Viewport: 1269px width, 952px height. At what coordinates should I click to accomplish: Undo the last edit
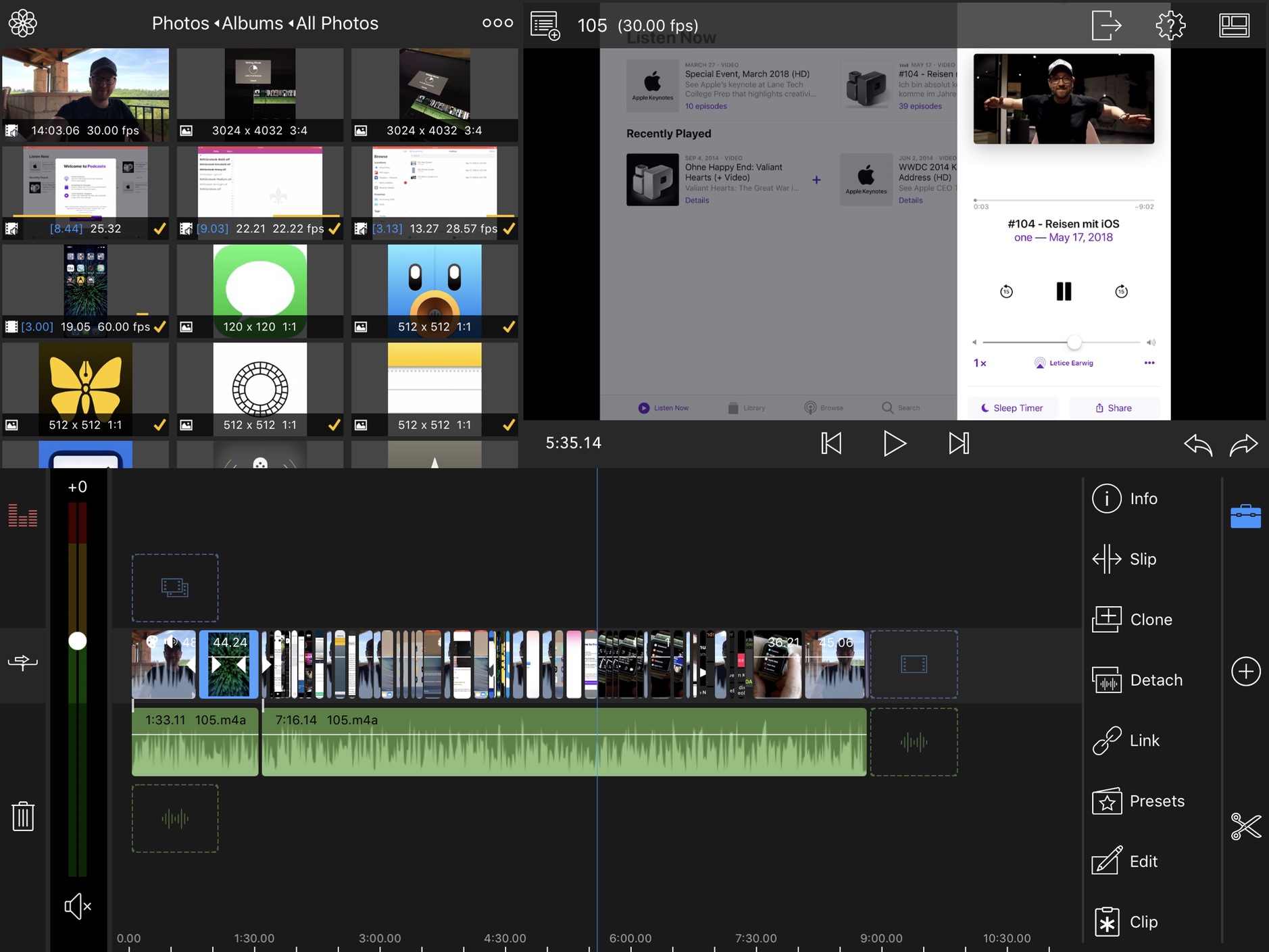pos(1198,444)
